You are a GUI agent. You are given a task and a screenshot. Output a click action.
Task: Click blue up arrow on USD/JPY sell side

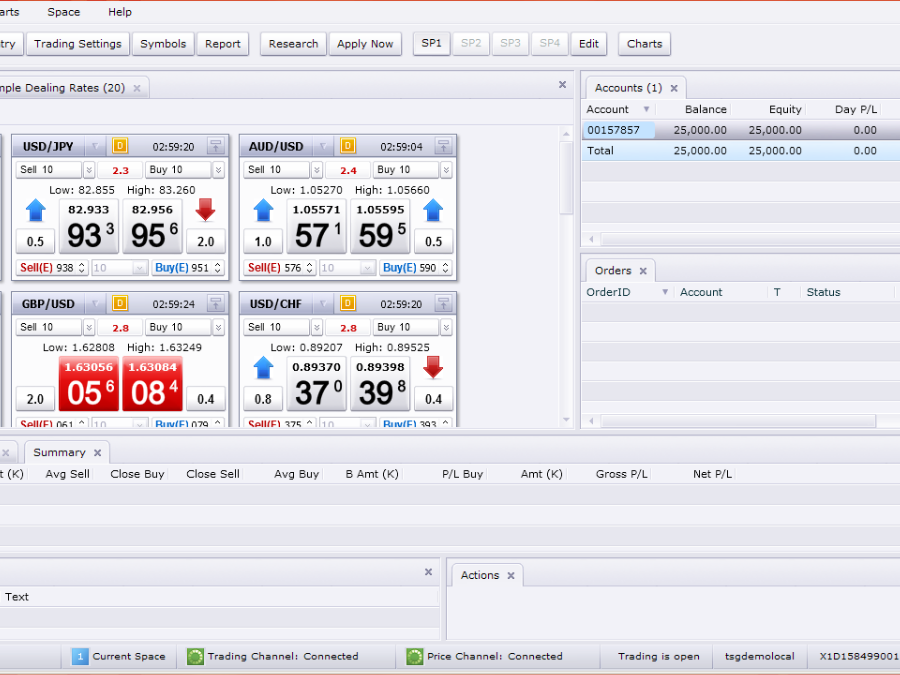click(36, 210)
